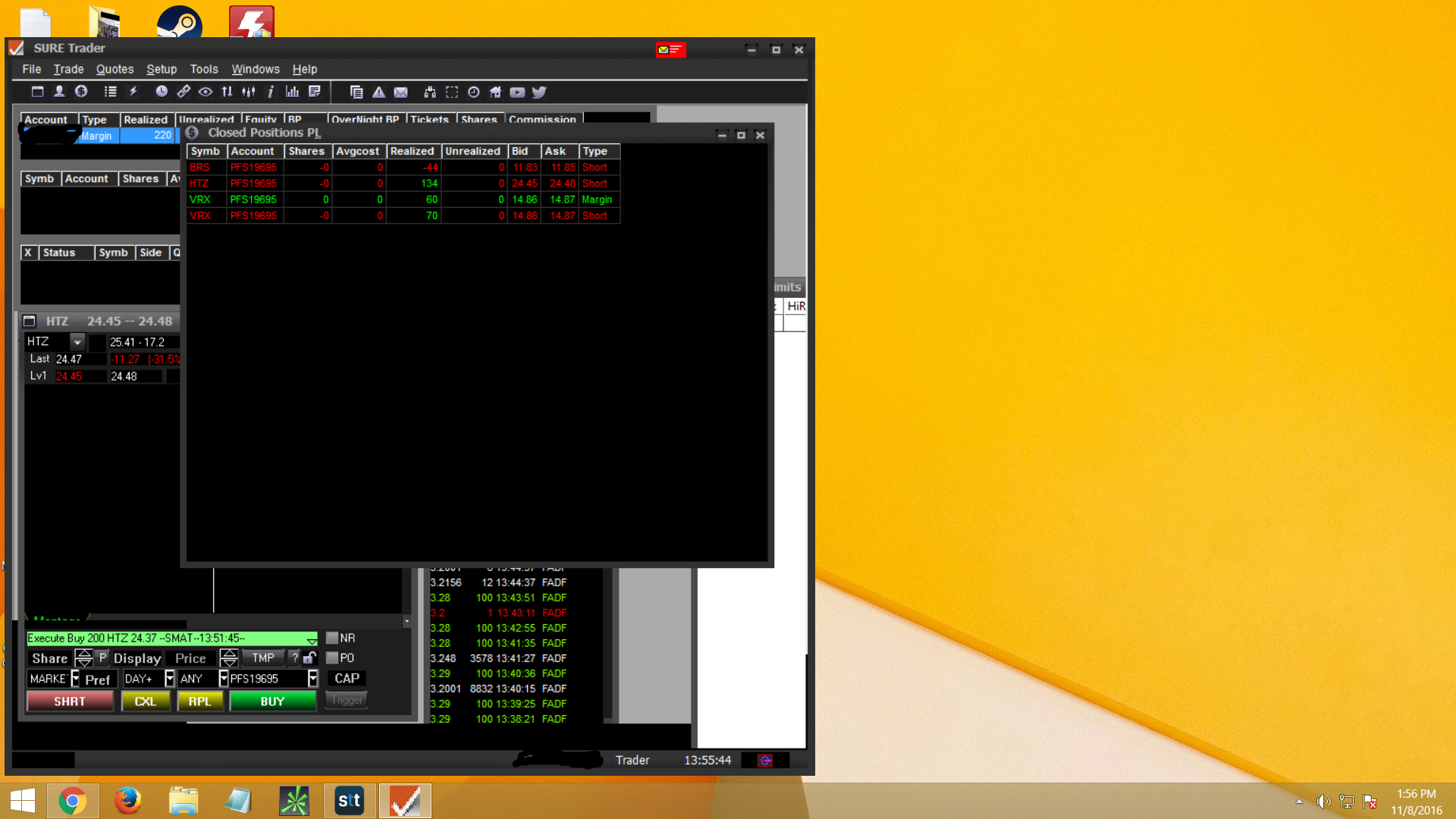Click the chain link toolbar icon

click(184, 92)
